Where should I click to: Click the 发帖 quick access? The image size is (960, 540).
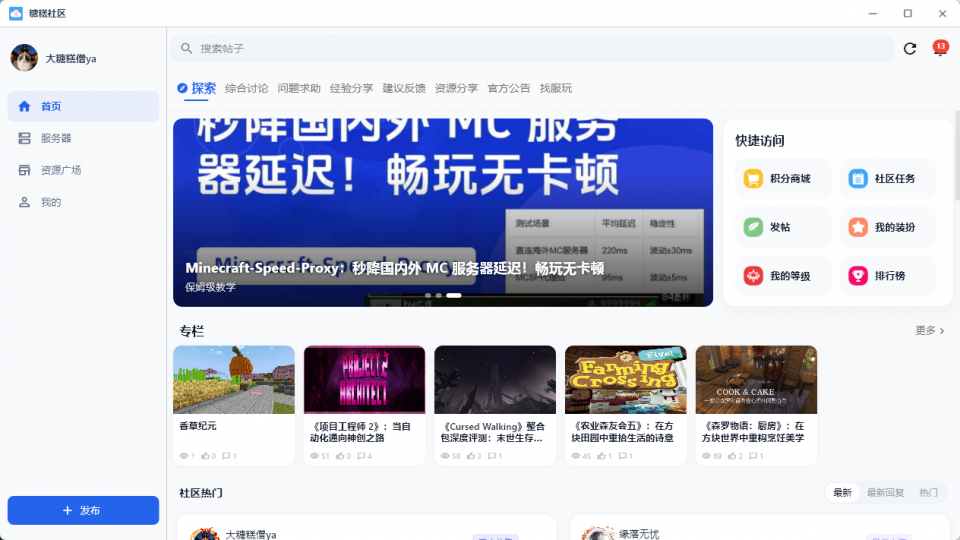pyautogui.click(x=784, y=227)
